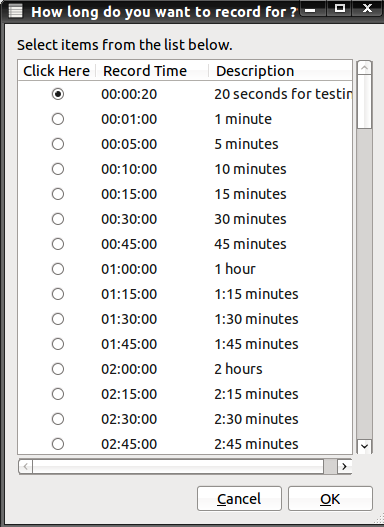Click the horizontal scroll left arrow

(x=26, y=467)
